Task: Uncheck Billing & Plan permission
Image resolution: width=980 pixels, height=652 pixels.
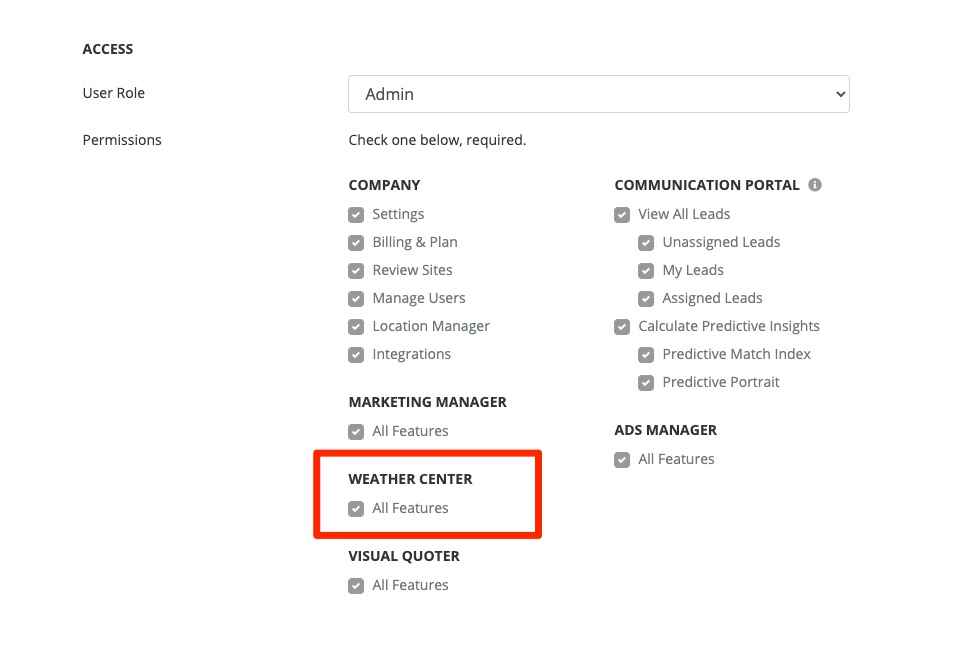Action: click(356, 242)
